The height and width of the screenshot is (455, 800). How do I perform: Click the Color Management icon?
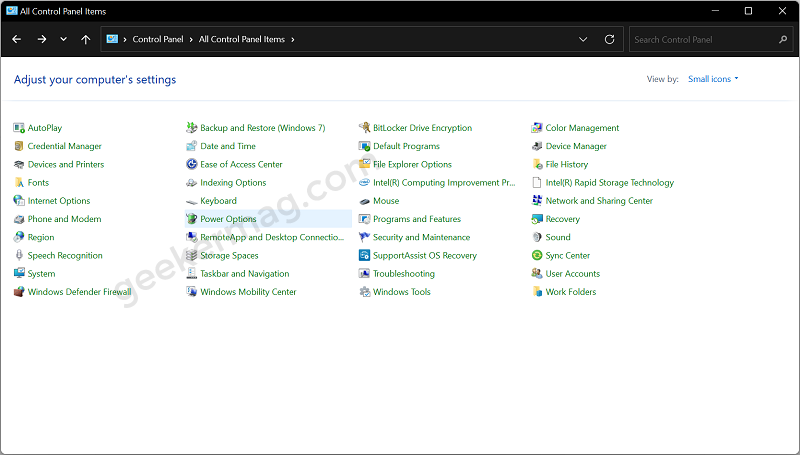(537, 128)
